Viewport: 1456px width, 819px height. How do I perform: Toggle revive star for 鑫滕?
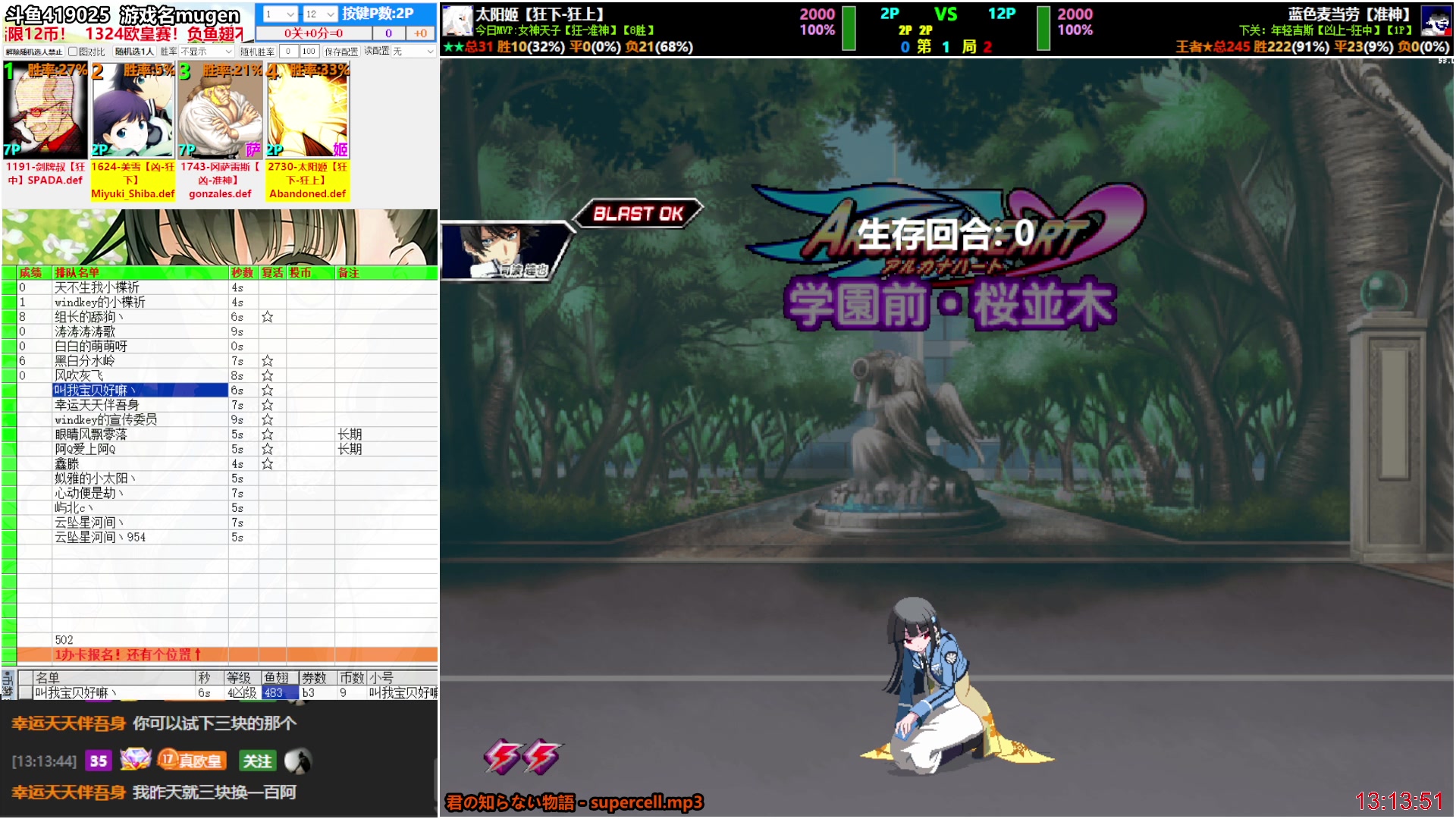click(268, 464)
